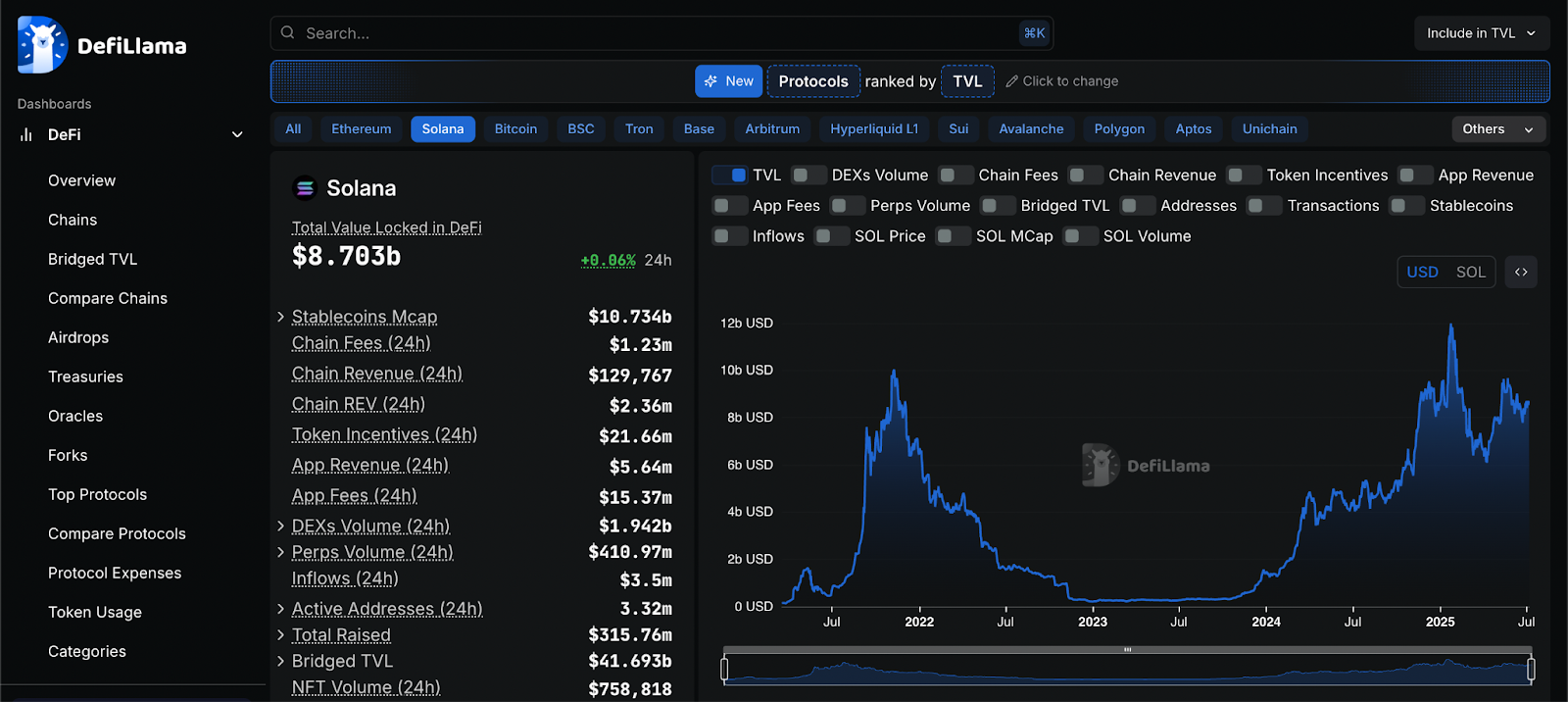1568x702 pixels.
Task: Enable Stablecoins chart toggle
Action: [1406, 206]
